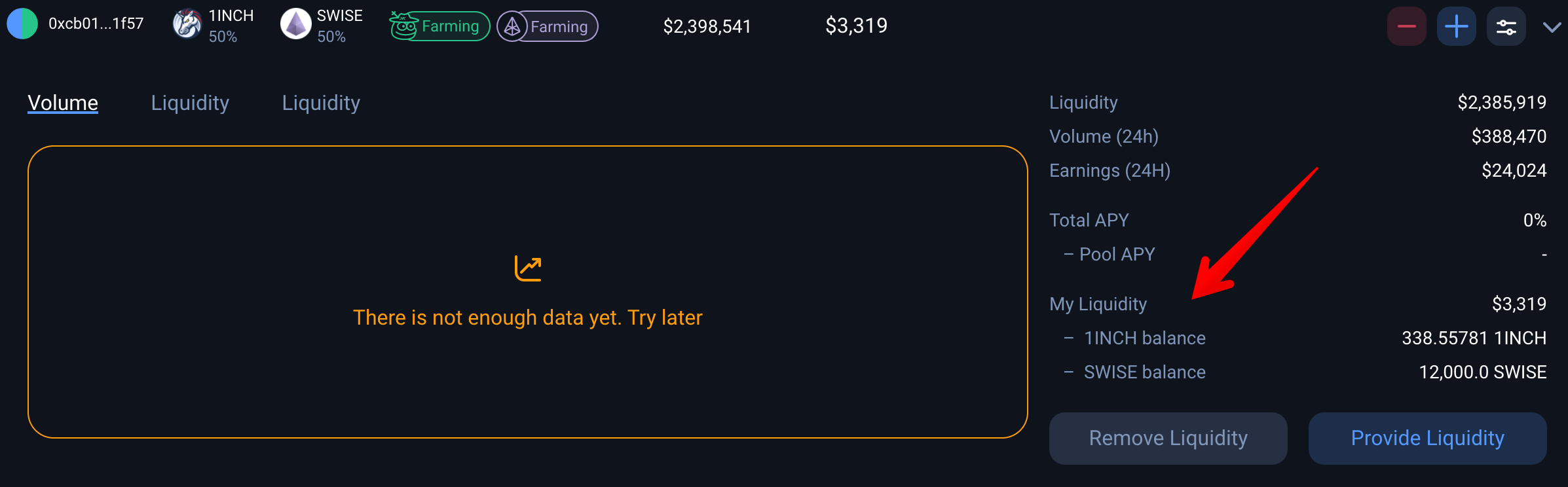
Task: Open the Liquidity tab adjacent to Volume
Action: [190, 103]
